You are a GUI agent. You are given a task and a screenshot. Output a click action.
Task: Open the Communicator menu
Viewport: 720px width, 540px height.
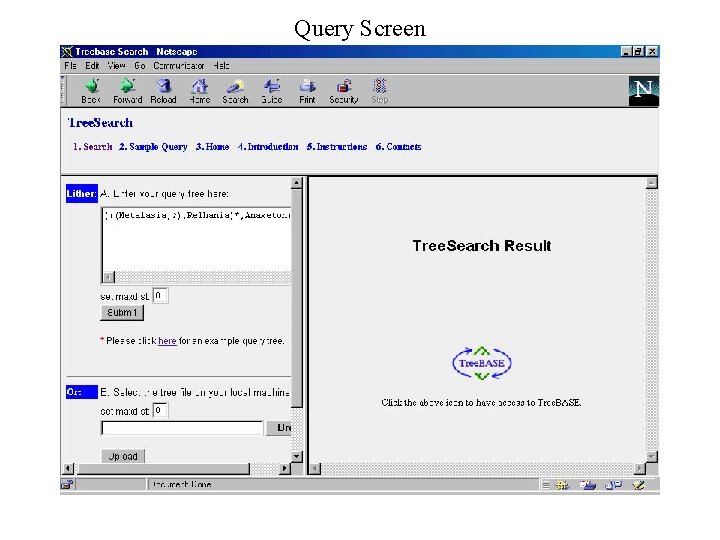[179, 66]
